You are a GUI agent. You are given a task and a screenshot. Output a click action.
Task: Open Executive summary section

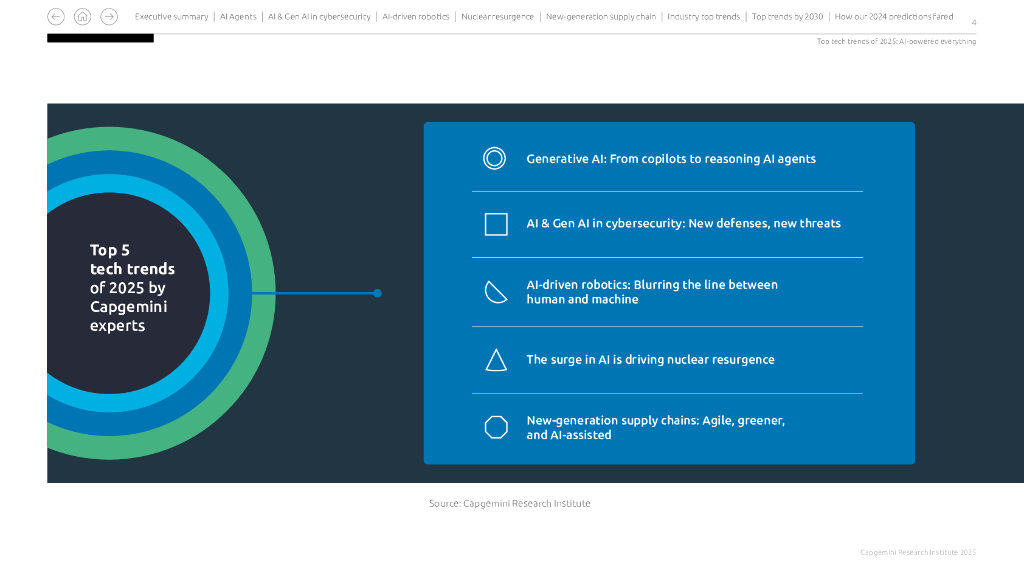pos(171,17)
